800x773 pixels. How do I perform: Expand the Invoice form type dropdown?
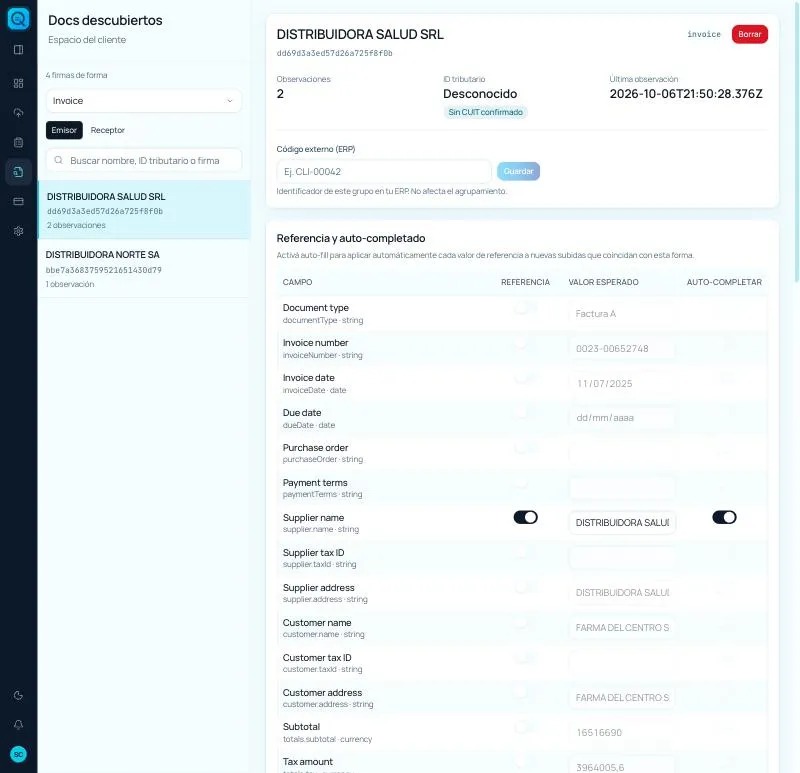(x=143, y=101)
